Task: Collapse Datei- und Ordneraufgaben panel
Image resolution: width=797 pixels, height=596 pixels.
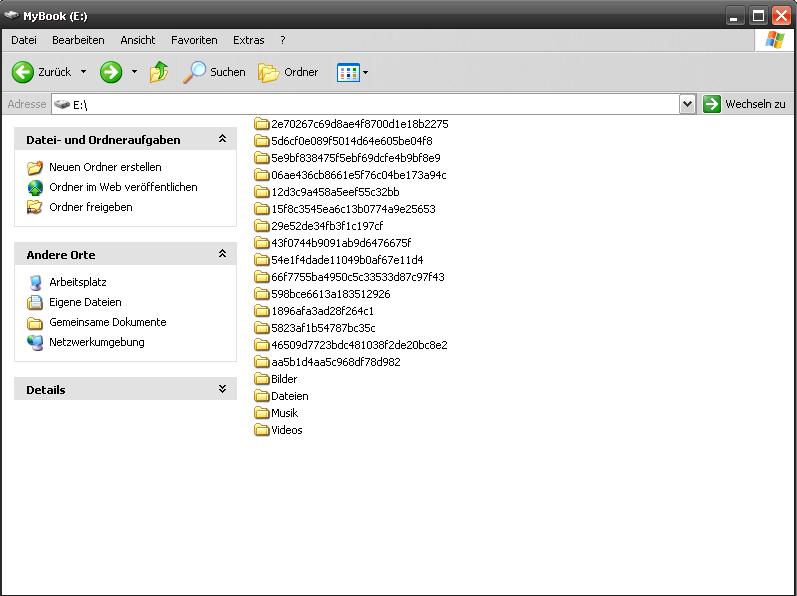Action: click(222, 139)
